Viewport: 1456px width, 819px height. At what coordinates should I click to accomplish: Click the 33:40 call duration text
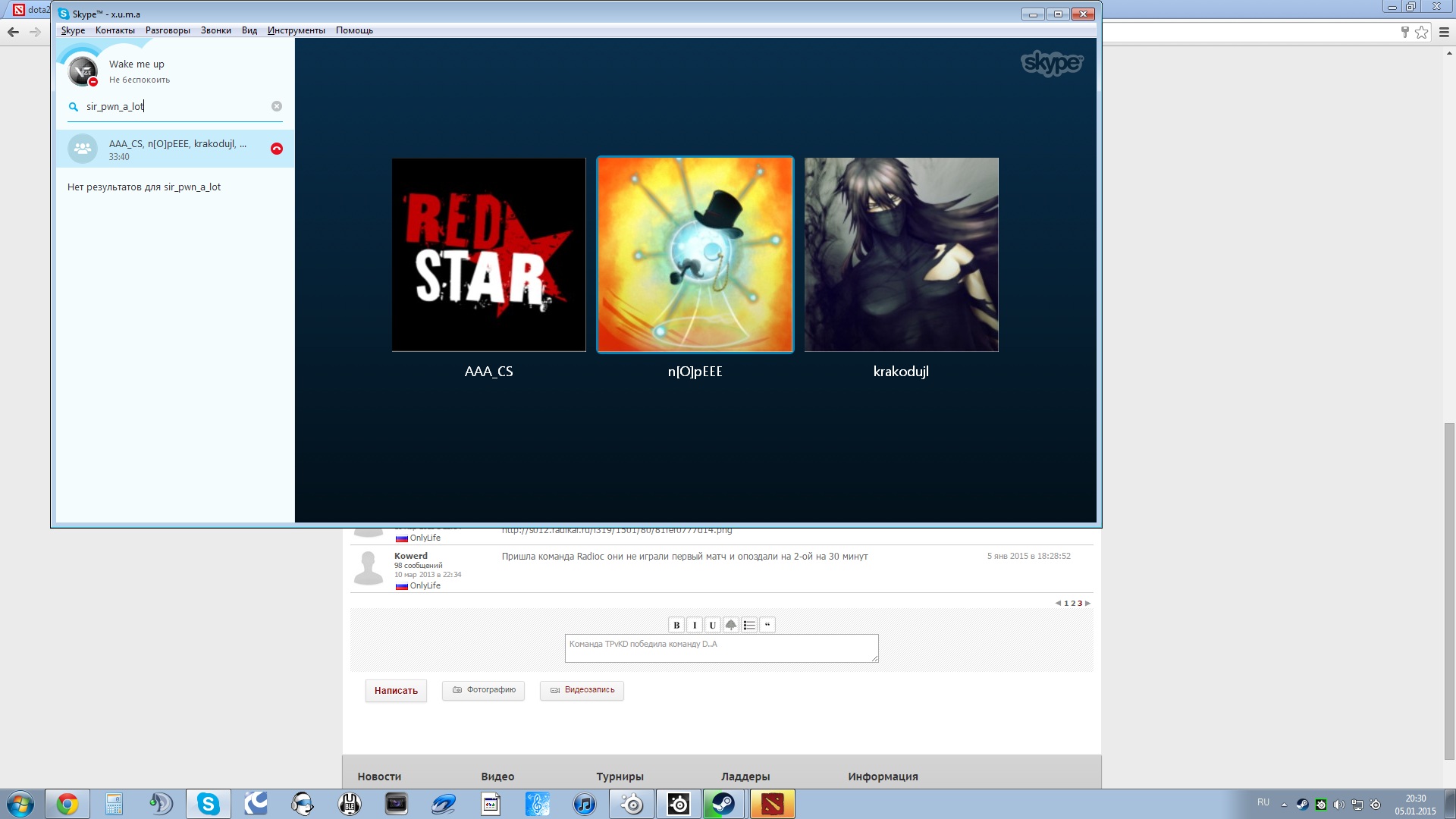(119, 157)
